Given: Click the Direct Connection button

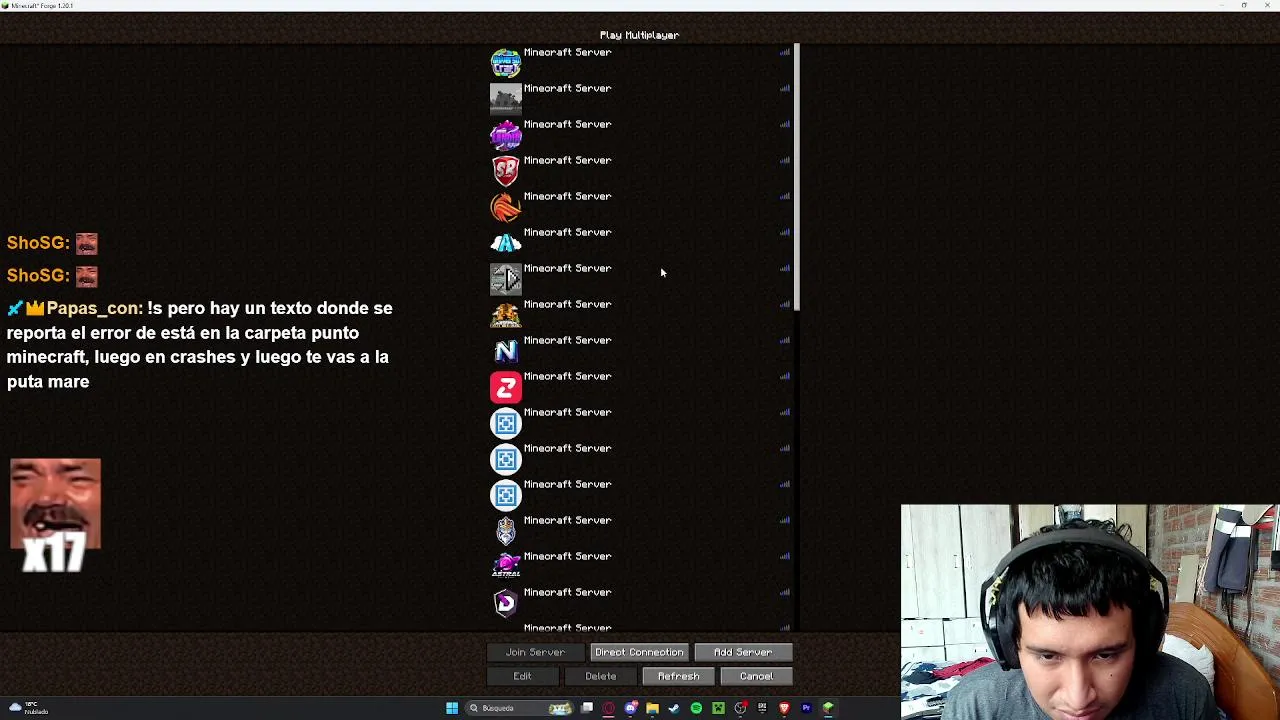Looking at the screenshot, I should click(639, 652).
